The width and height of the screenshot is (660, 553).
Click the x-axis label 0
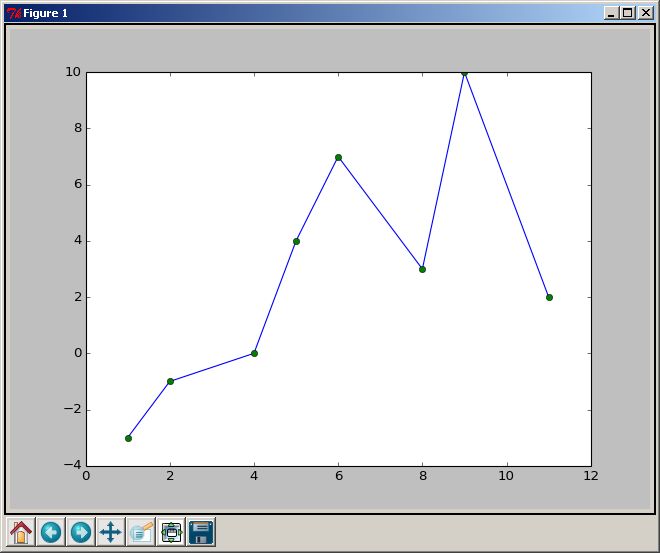(x=86, y=476)
